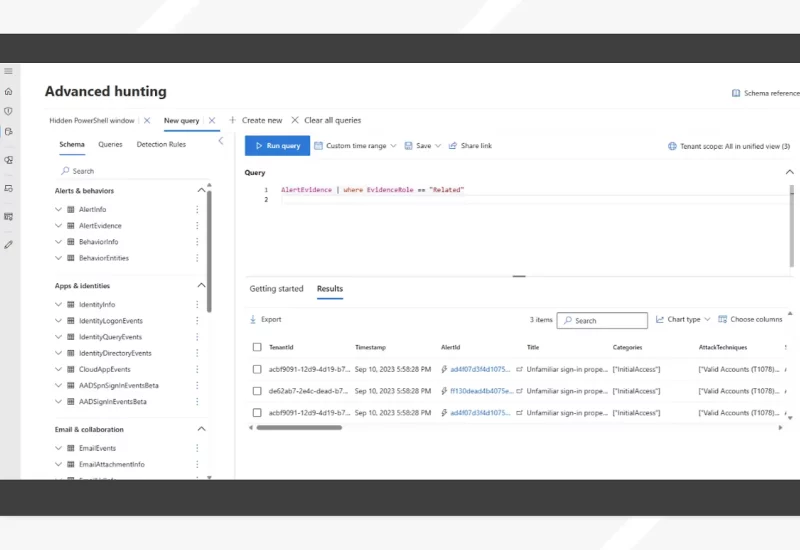Open the pencil customize icon in sidebar
The width and height of the screenshot is (800, 550).
8,245
